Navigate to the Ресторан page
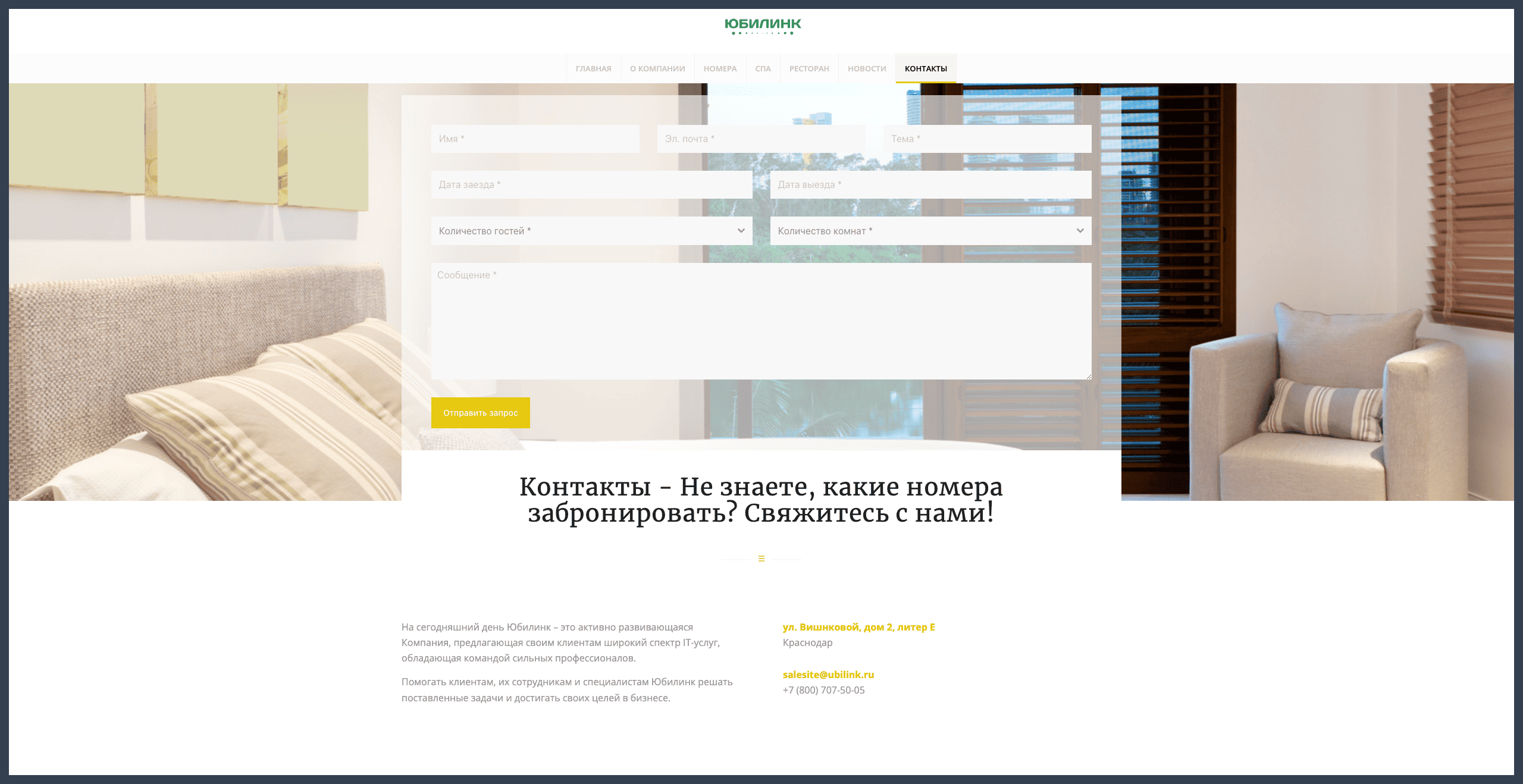 coord(809,69)
